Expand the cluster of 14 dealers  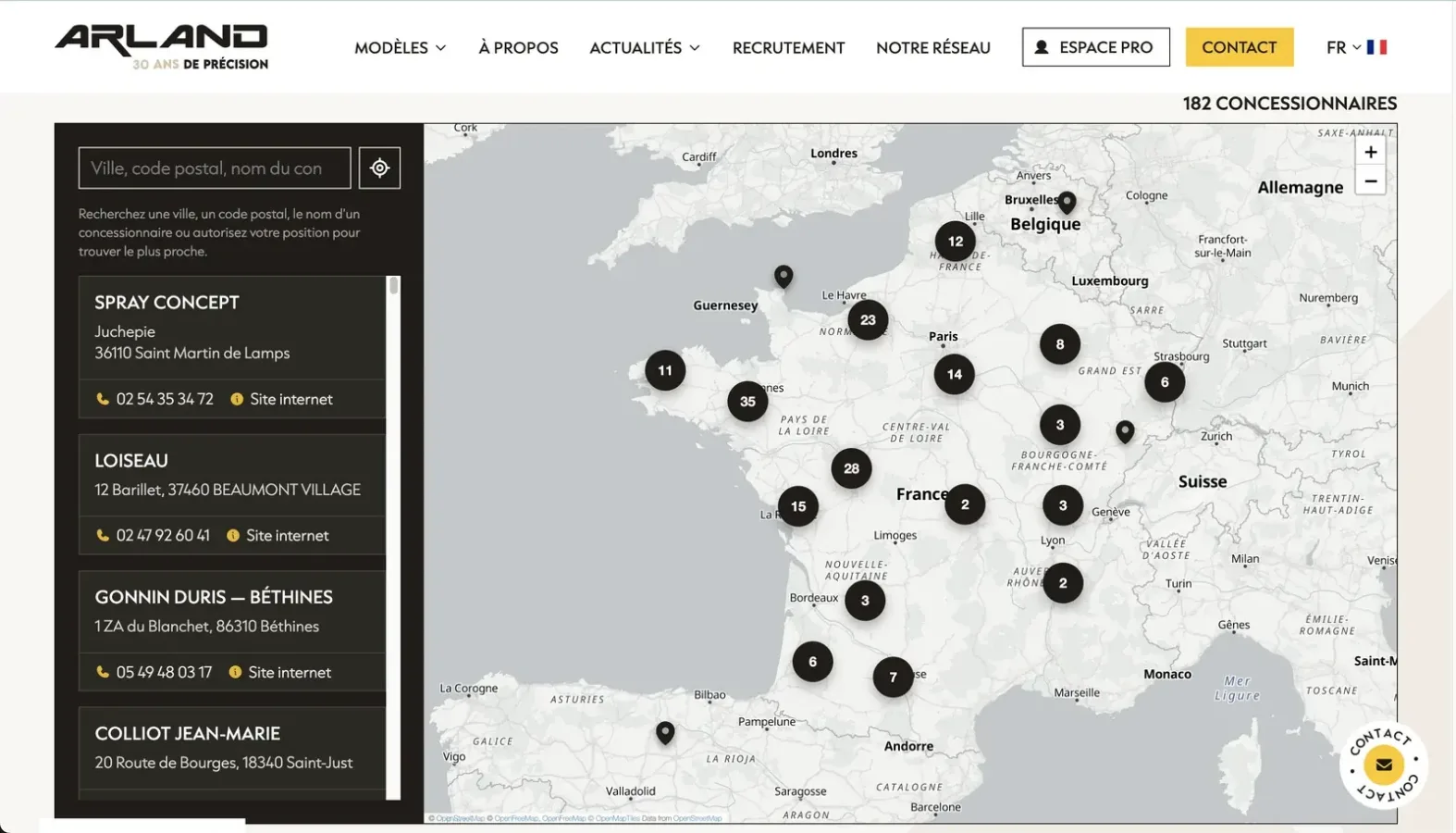coord(954,375)
